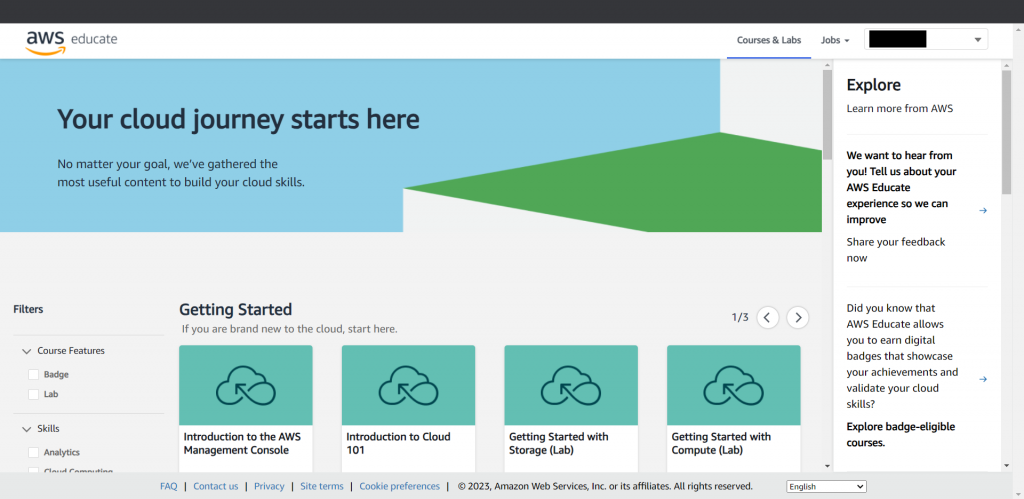Check the Lab filter checkbox
1024x499 pixels.
33,394
